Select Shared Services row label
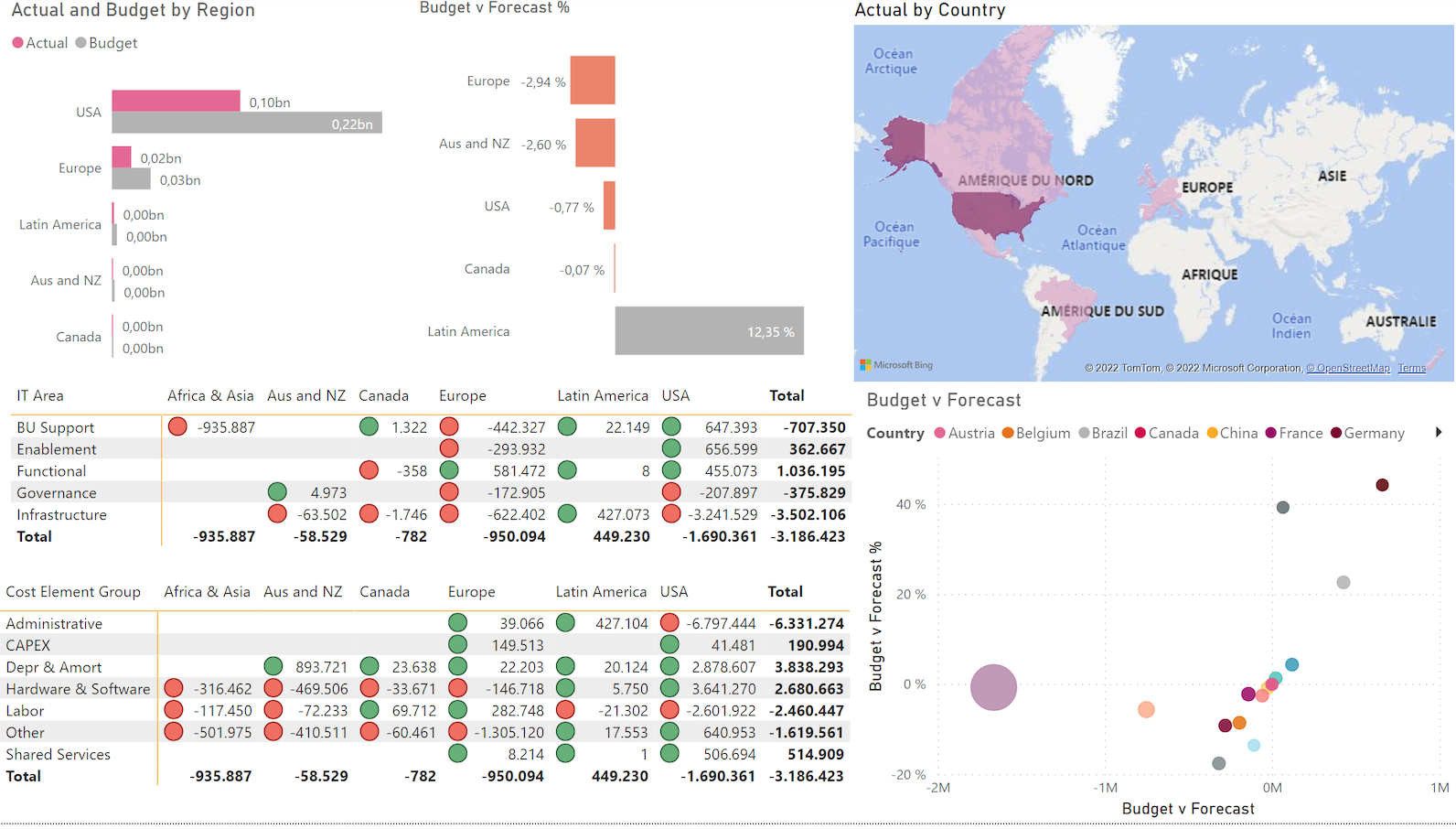1456x829 pixels. pyautogui.click(x=58, y=755)
